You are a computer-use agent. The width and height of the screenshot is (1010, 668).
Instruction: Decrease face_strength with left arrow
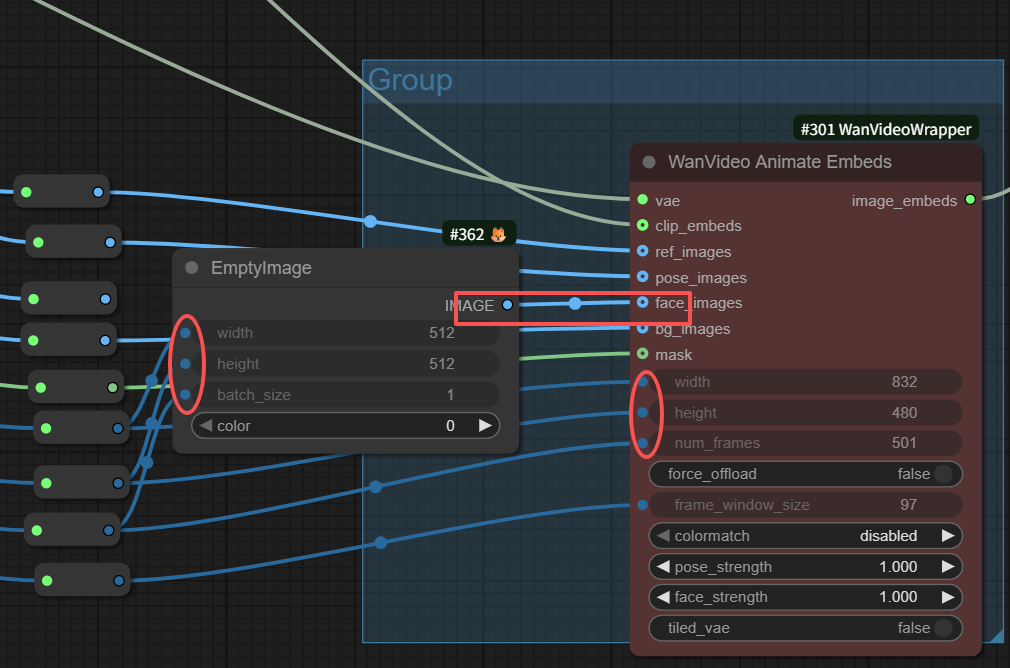pos(663,597)
